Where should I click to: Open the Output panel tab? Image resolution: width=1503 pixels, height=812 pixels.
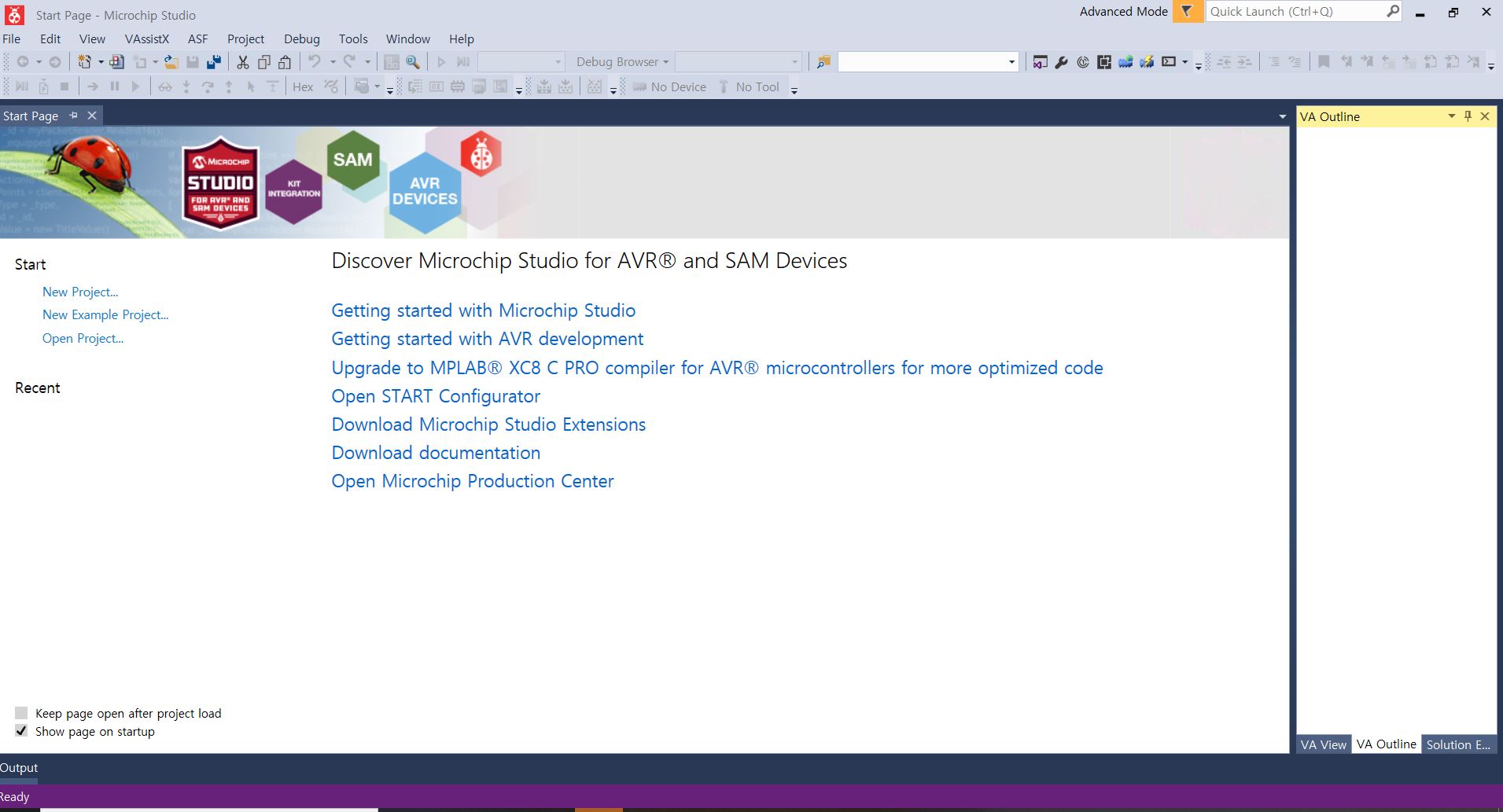click(19, 768)
